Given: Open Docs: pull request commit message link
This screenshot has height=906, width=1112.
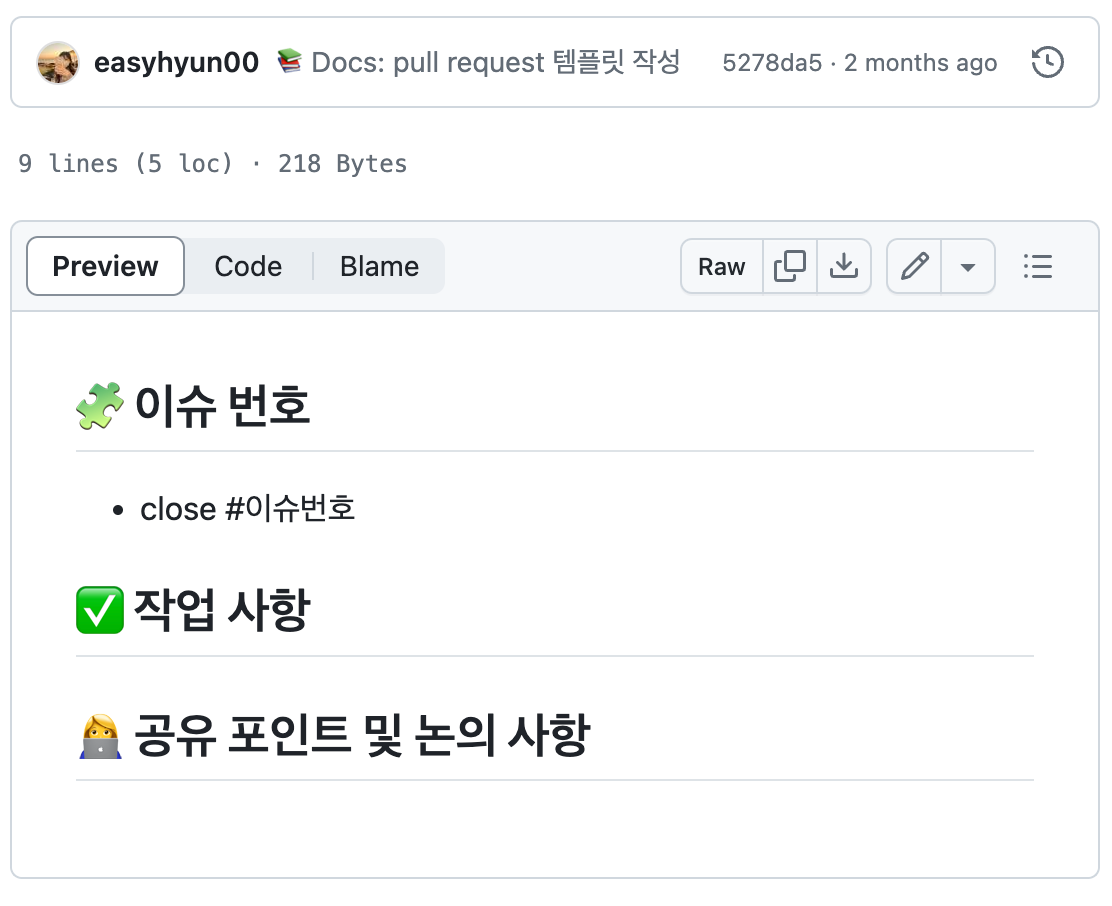Looking at the screenshot, I should pos(496,62).
